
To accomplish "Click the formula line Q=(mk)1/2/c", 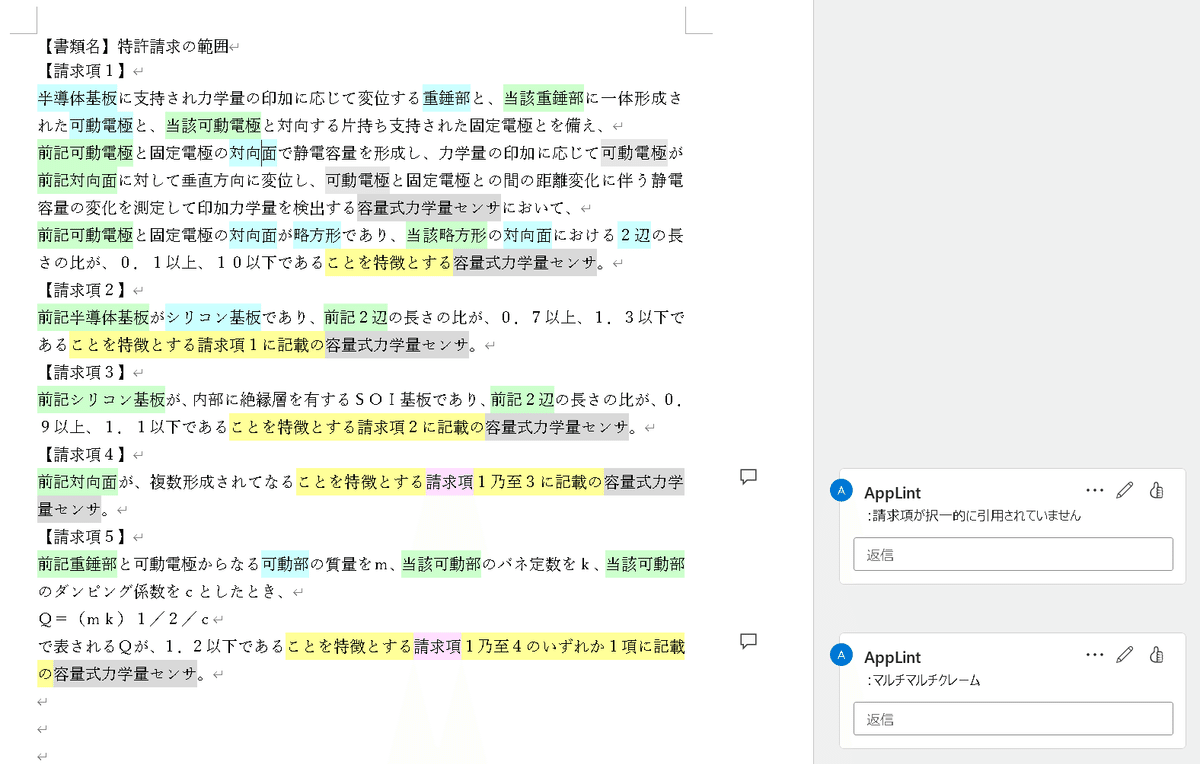I will click(x=125, y=619).
